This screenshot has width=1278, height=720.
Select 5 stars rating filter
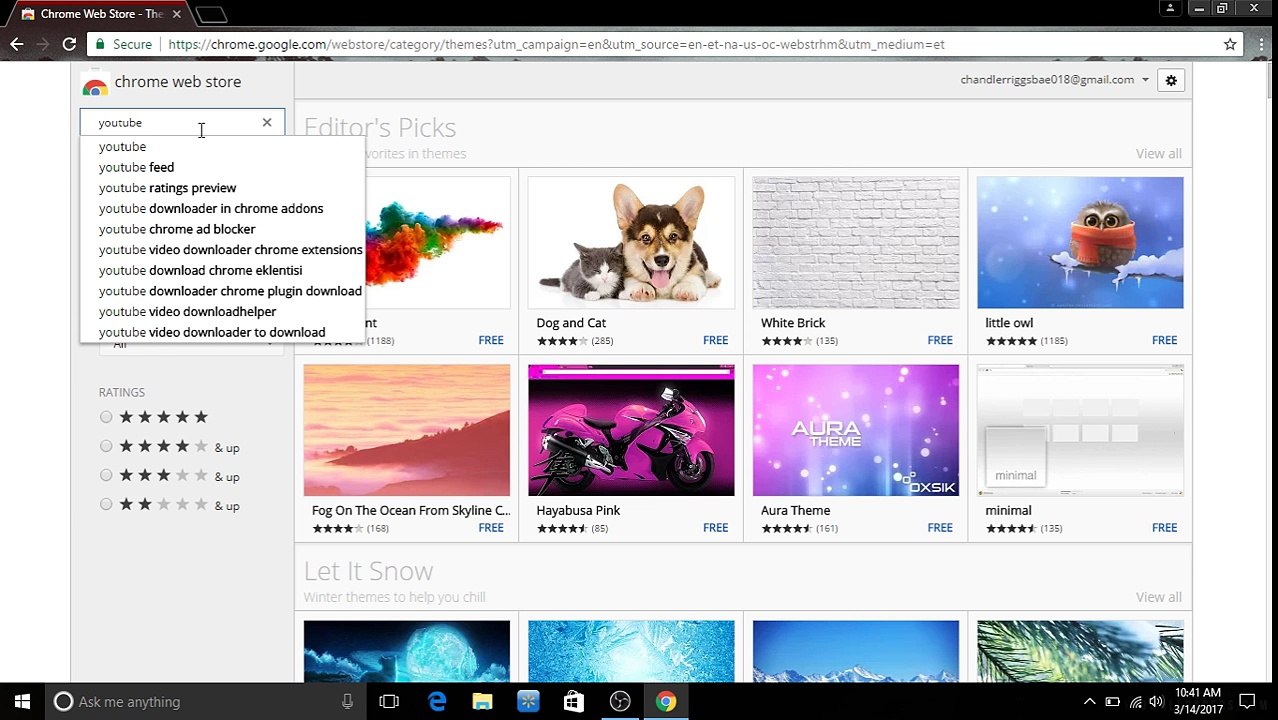106,417
